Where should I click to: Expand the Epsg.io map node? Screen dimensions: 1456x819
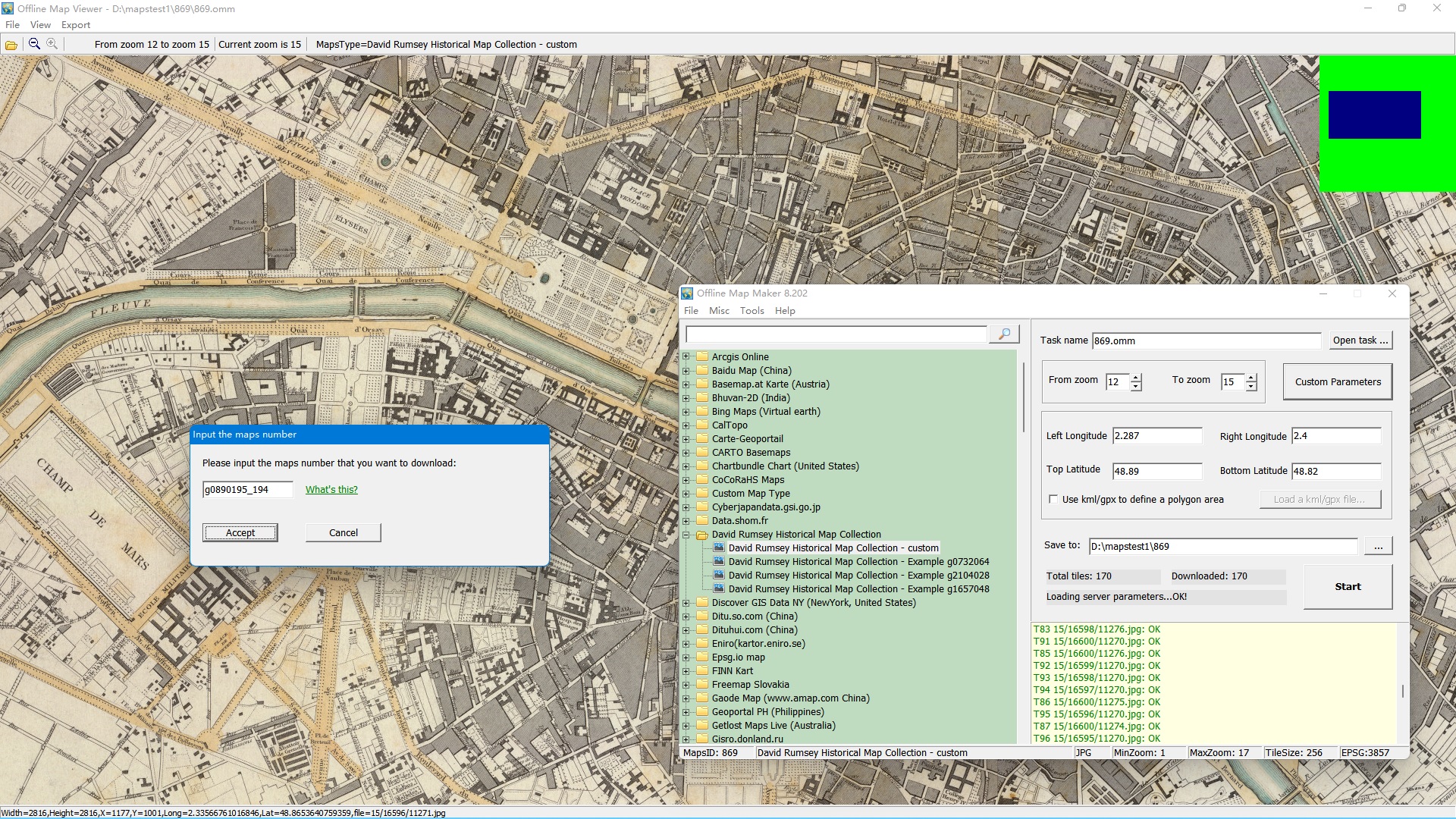[x=686, y=657]
